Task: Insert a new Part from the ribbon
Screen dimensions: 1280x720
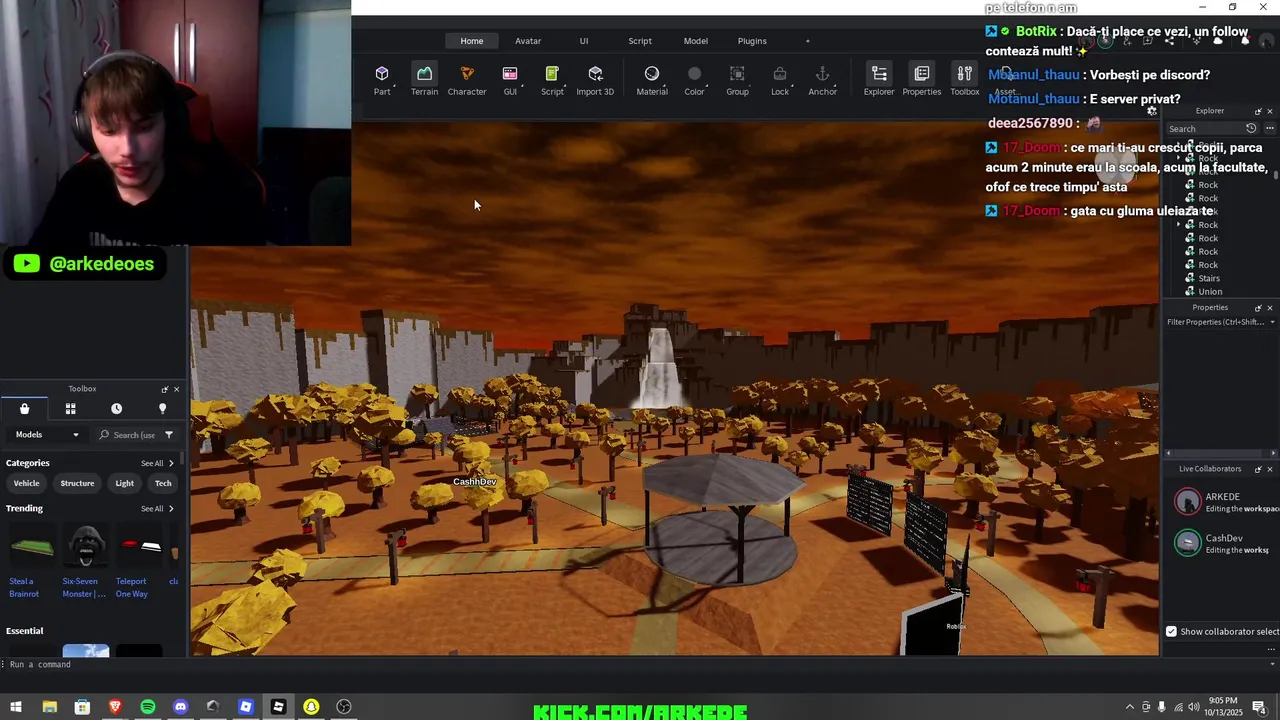Action: [382, 80]
